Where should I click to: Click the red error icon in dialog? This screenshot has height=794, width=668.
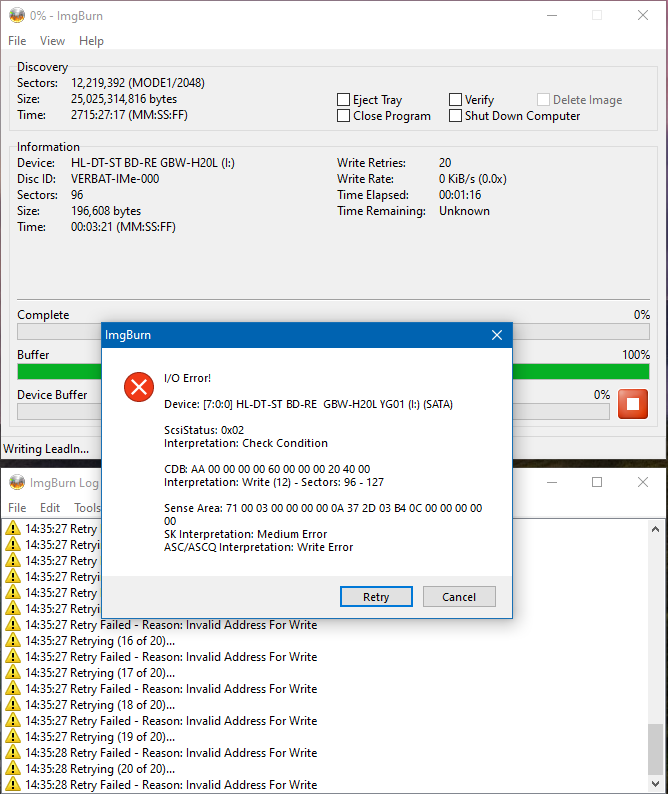tap(139, 387)
